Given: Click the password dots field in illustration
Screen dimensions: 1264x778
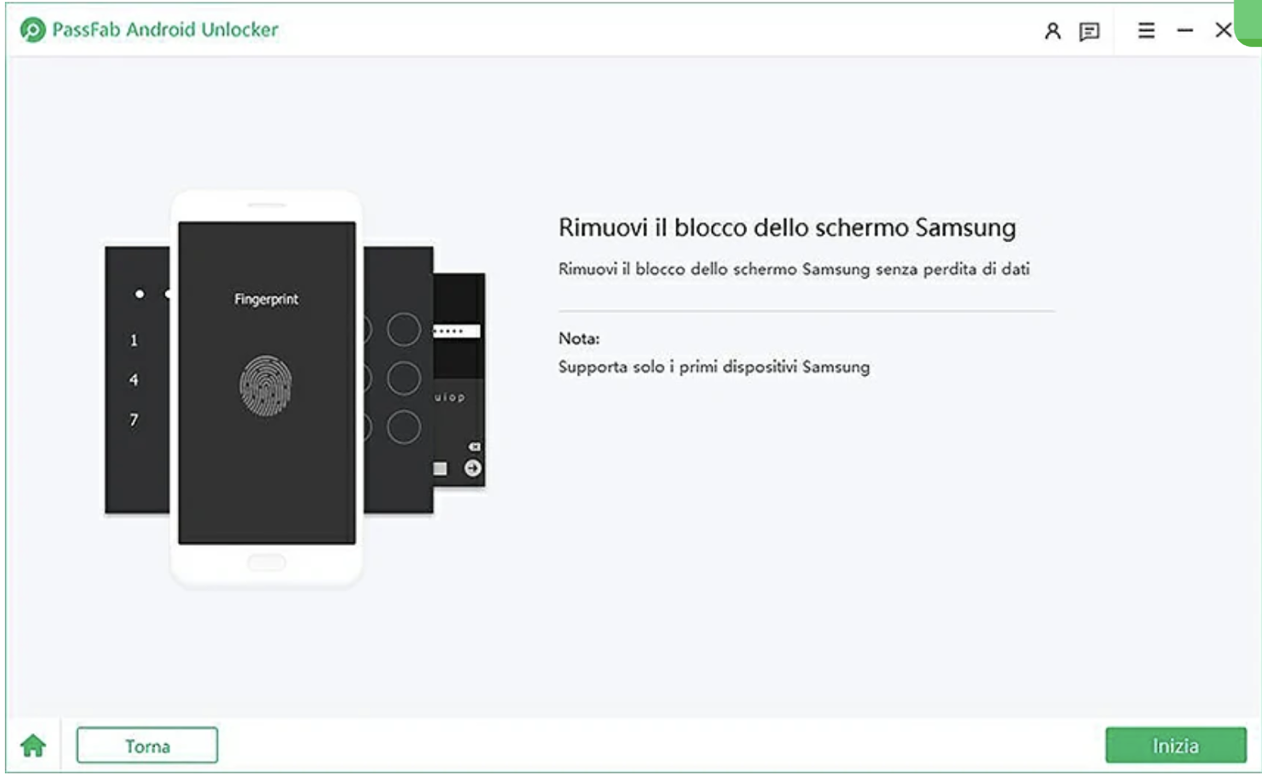Looking at the screenshot, I should [x=458, y=331].
